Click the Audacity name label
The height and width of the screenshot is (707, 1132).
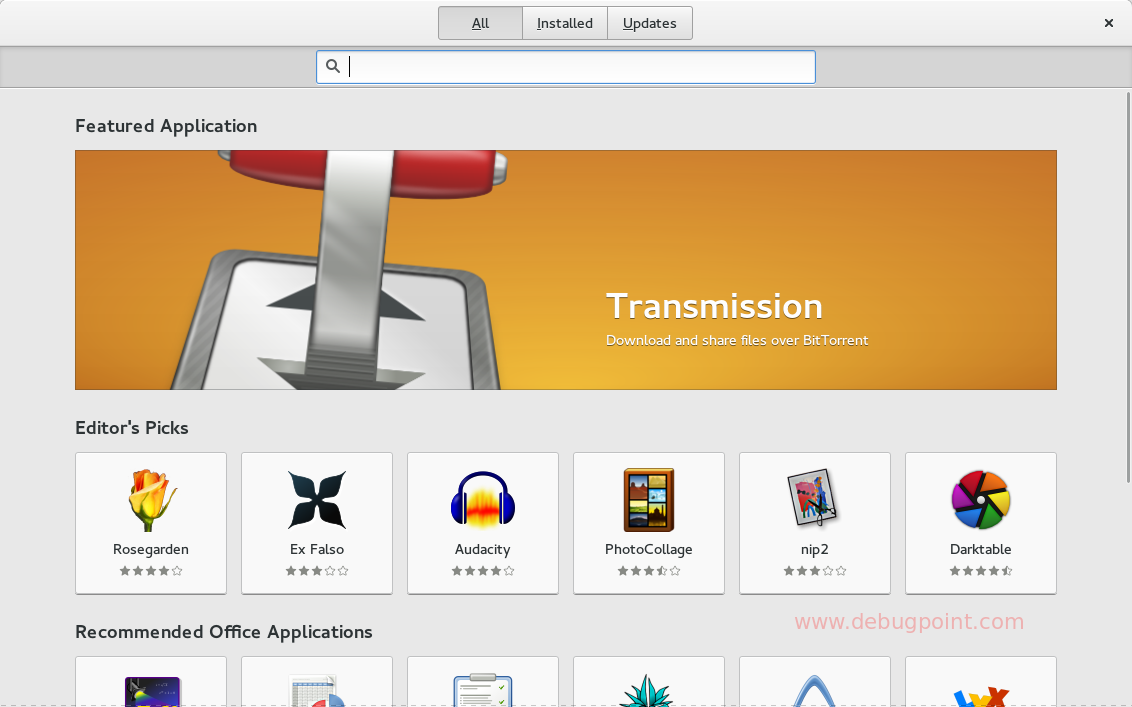point(483,550)
